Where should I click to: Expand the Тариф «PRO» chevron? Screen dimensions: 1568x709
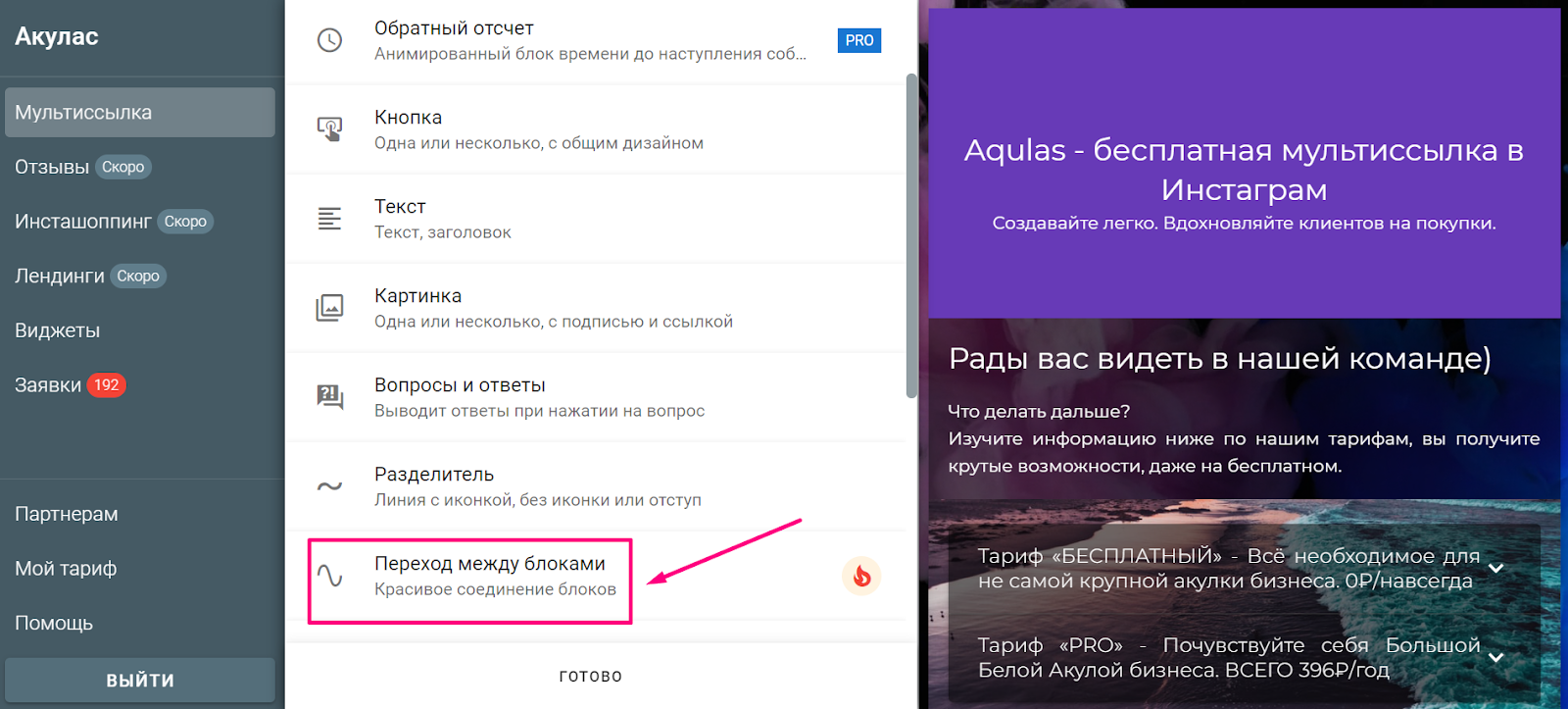1495,657
